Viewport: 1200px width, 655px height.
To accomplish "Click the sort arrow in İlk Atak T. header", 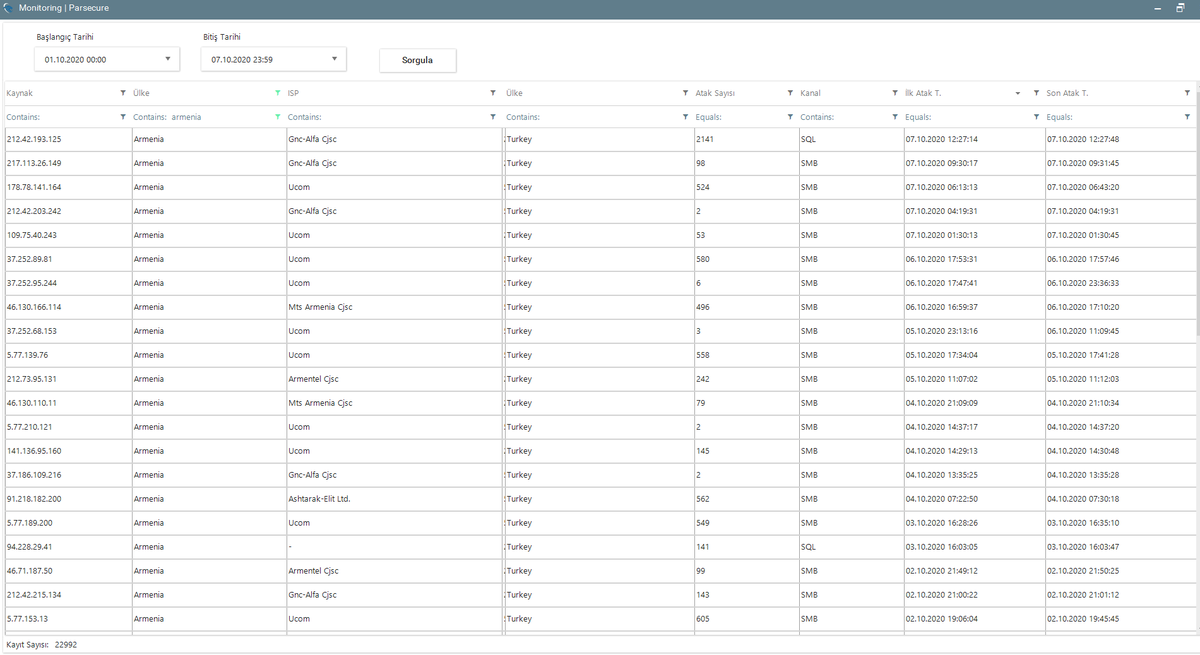I will click(x=1018, y=93).
